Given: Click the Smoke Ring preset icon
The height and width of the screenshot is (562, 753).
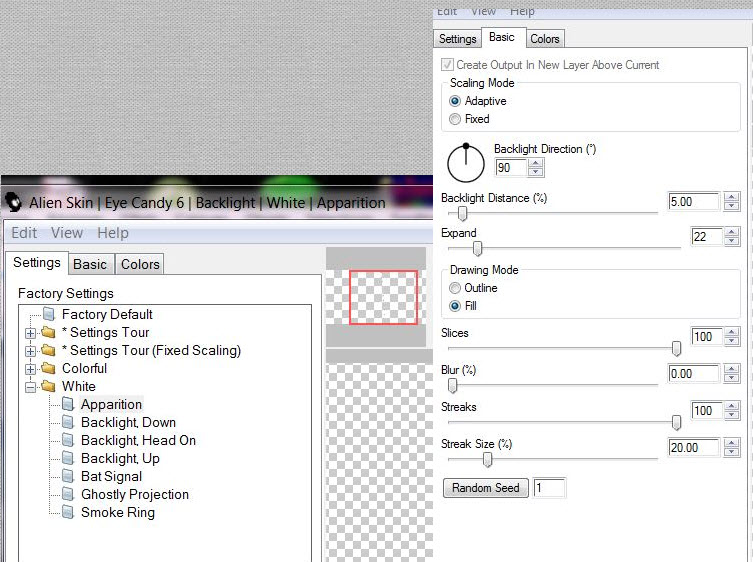Looking at the screenshot, I should pyautogui.click(x=68, y=512).
